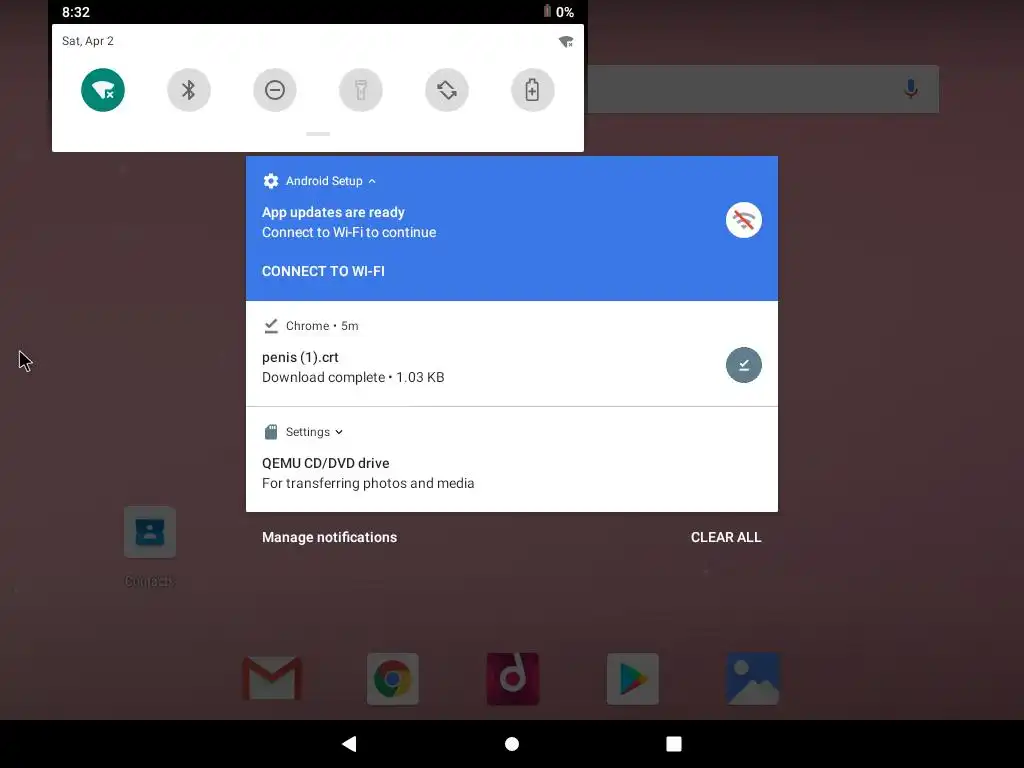
Task: Tap the microphone in the search bar
Action: tap(911, 89)
